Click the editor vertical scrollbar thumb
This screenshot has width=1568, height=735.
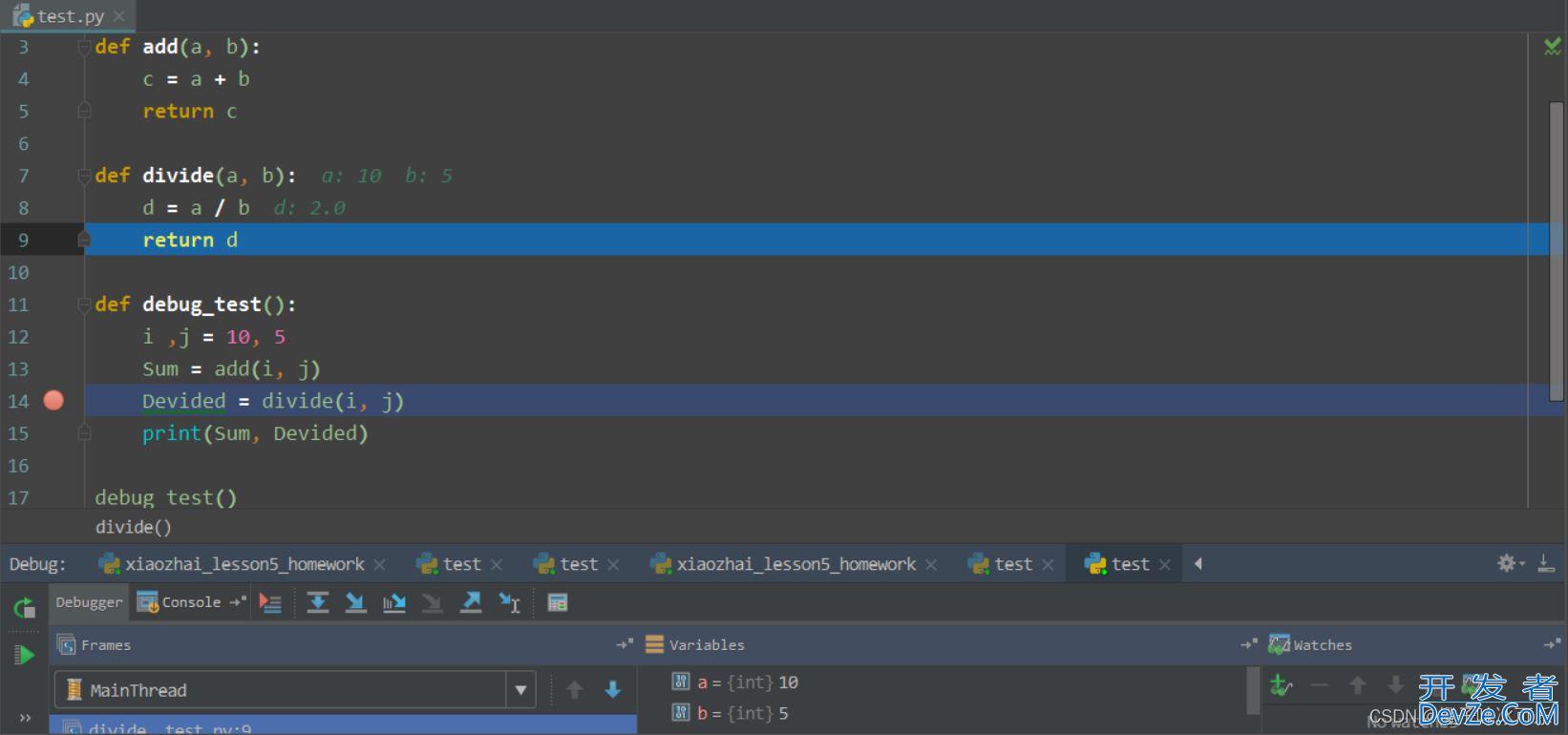point(1556,250)
